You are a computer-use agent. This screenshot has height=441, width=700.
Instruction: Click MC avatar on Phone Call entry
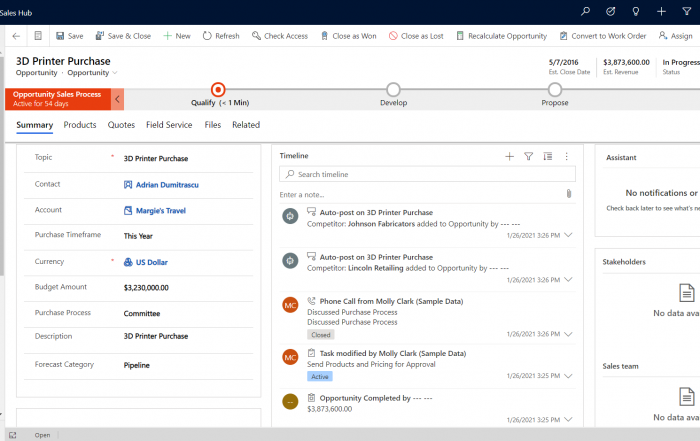point(290,305)
